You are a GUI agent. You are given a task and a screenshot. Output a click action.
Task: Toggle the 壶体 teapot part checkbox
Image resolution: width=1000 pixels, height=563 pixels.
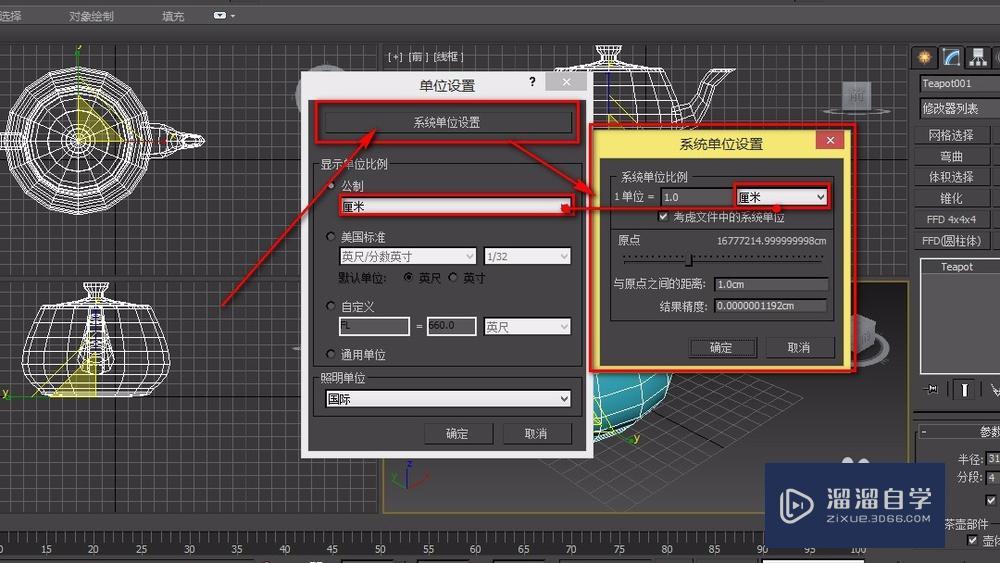tap(972, 541)
